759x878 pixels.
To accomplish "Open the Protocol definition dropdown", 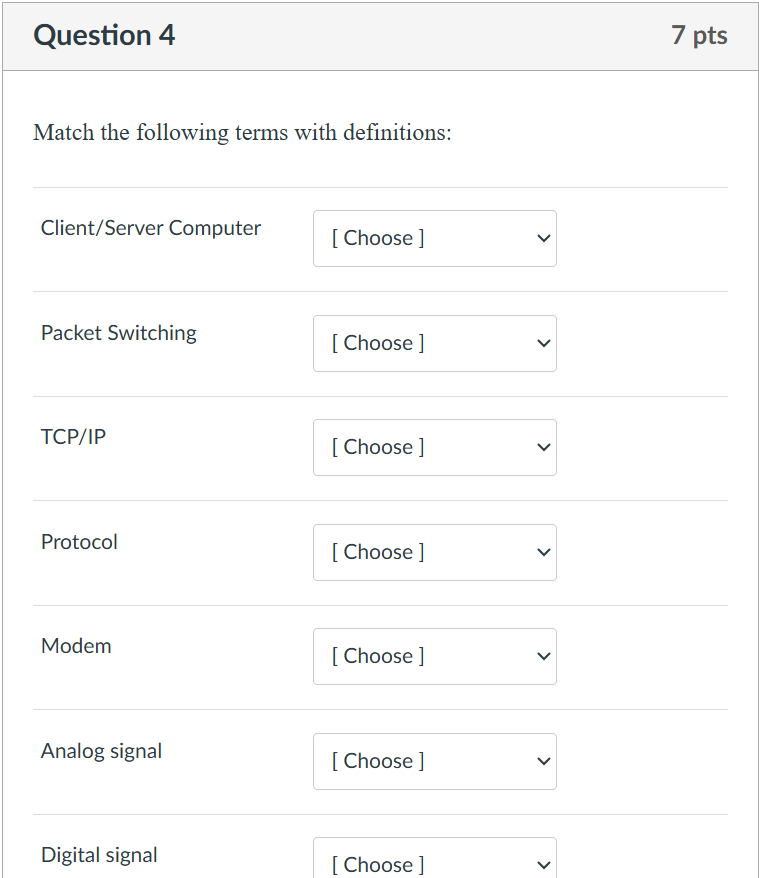I will (x=434, y=552).
